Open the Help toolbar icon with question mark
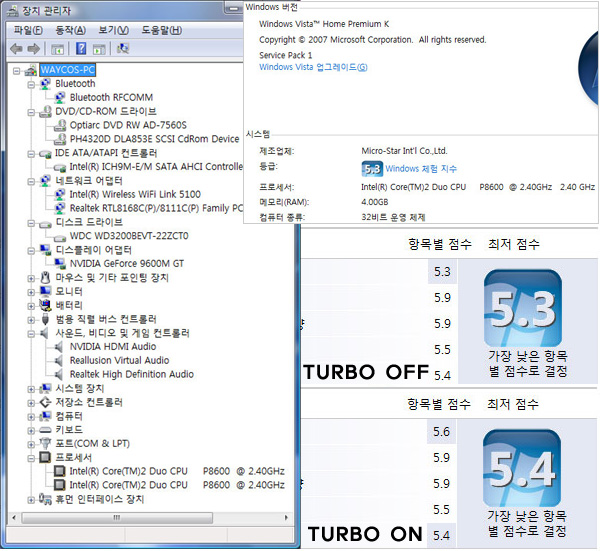Screen dimensions: 600x551 (81, 49)
